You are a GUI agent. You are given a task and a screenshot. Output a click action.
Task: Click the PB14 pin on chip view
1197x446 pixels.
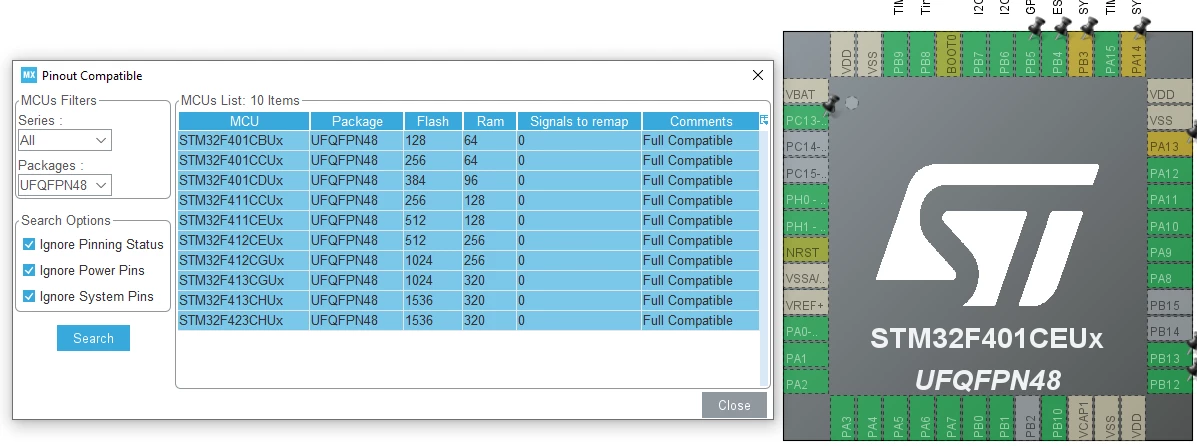click(x=1170, y=331)
